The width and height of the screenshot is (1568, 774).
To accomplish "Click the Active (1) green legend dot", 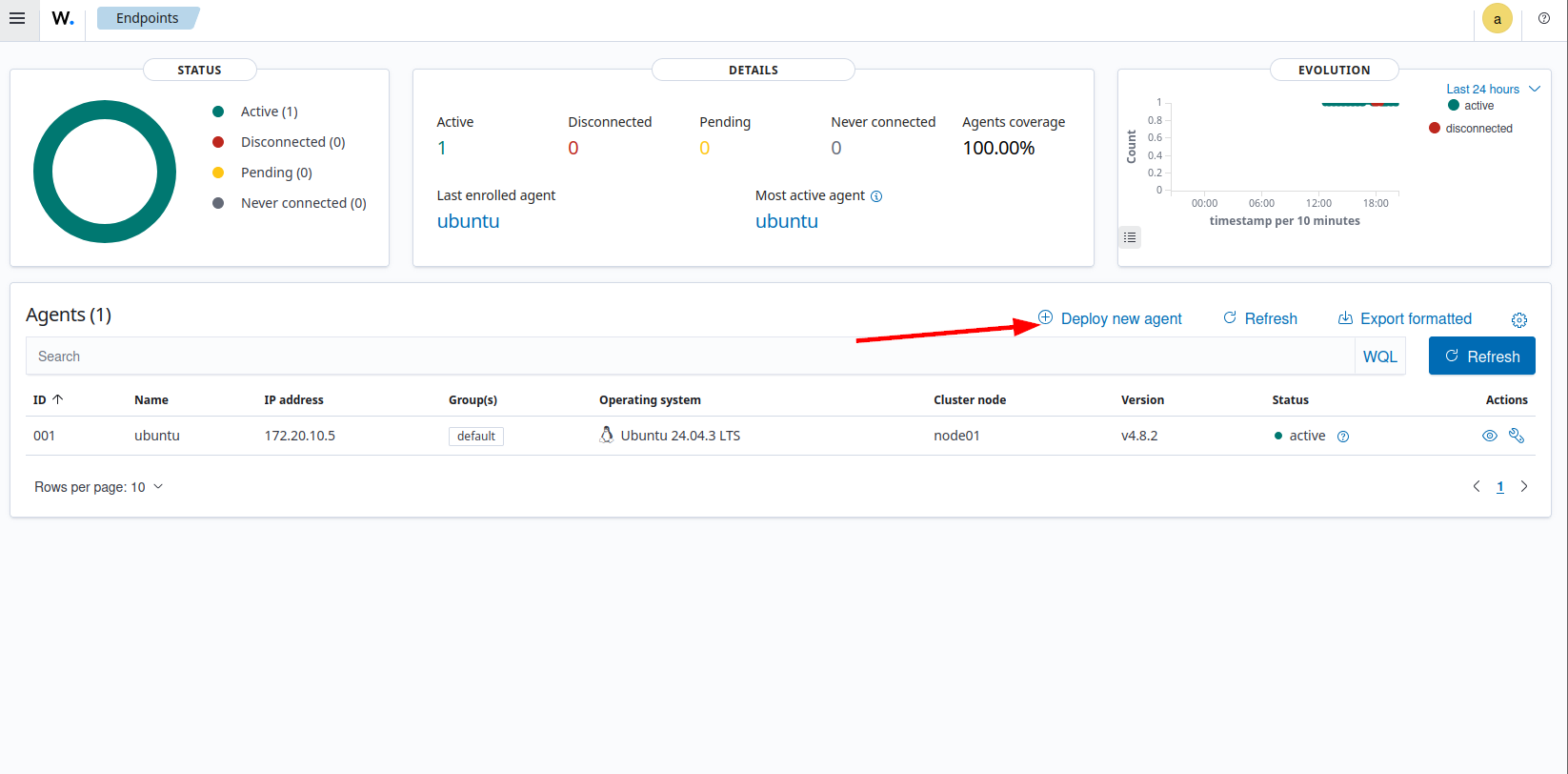I will pos(218,112).
